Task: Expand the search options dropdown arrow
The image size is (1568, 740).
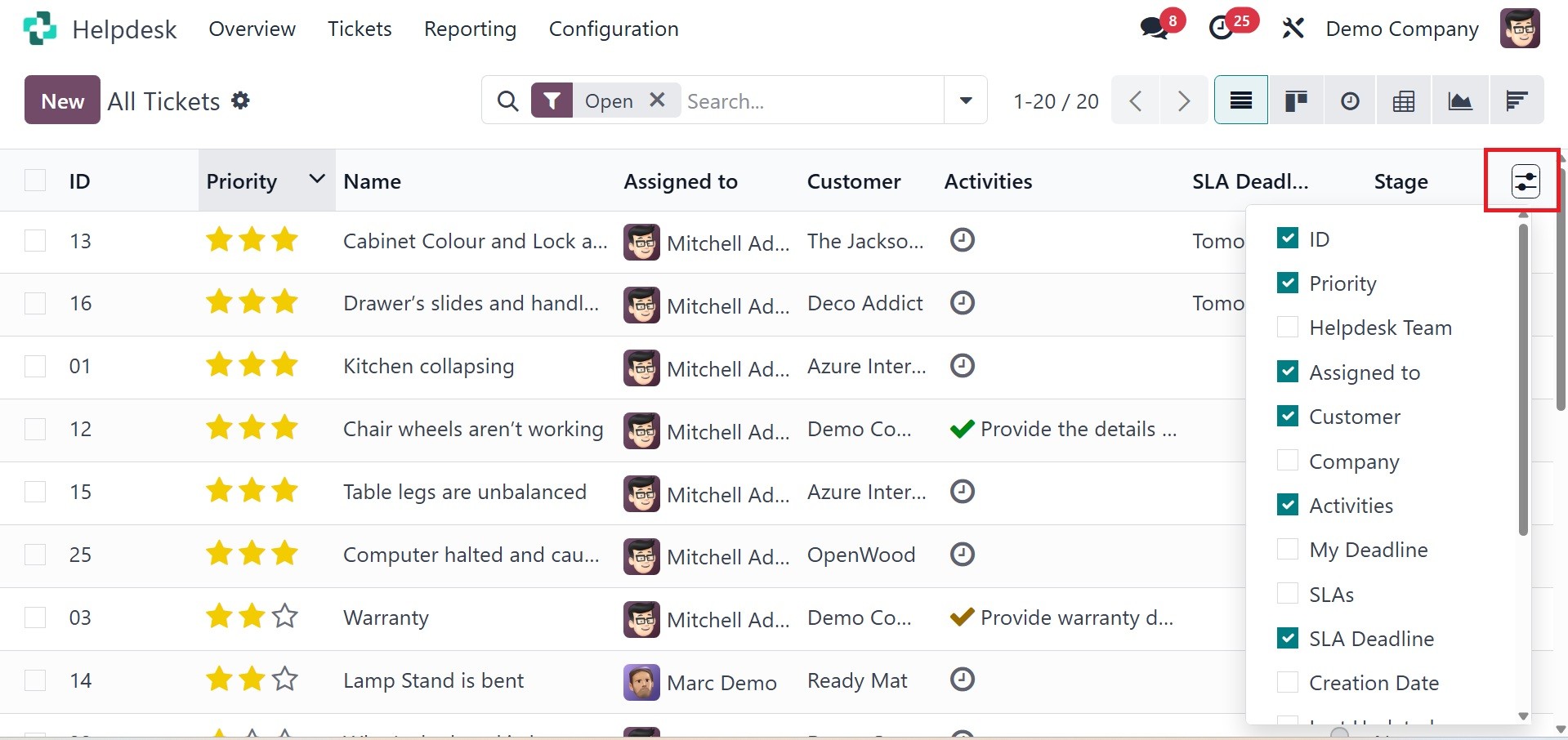Action: point(966,100)
